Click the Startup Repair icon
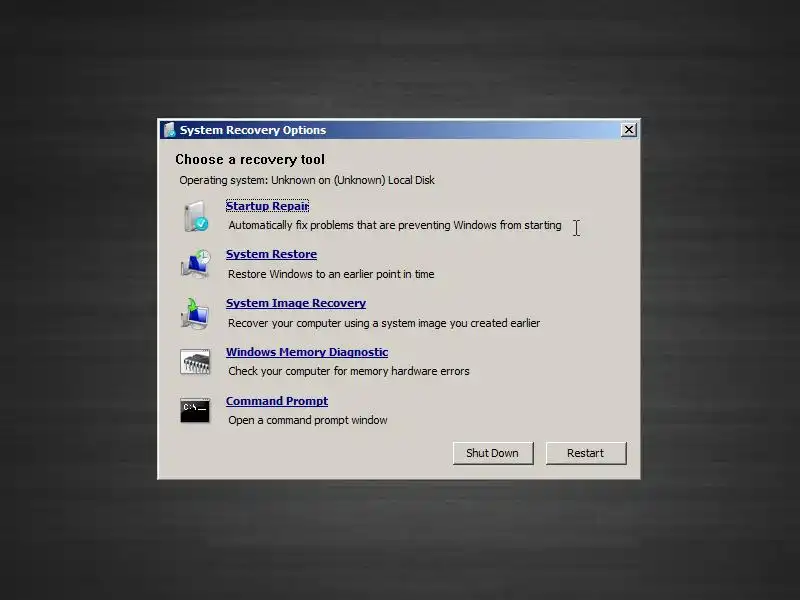800x600 pixels. (x=196, y=216)
